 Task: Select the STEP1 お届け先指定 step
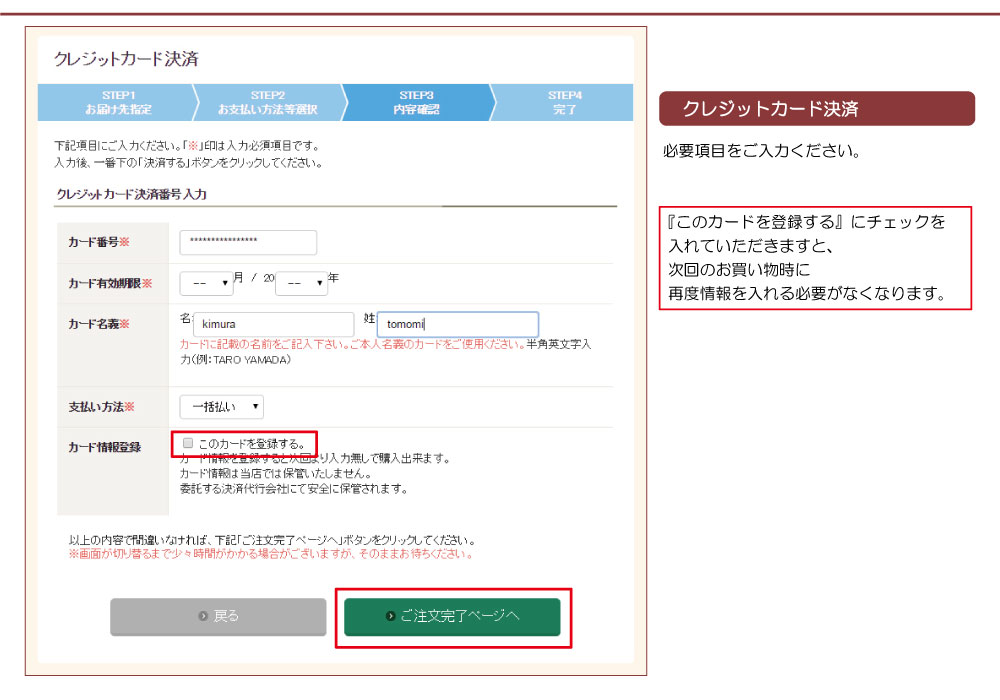pos(118,102)
